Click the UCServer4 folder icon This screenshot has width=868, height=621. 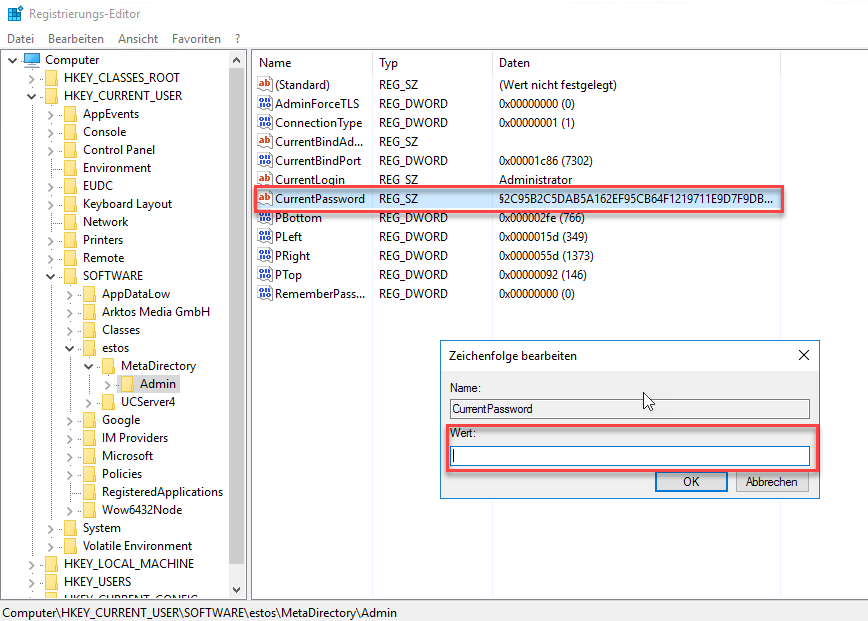(x=108, y=402)
